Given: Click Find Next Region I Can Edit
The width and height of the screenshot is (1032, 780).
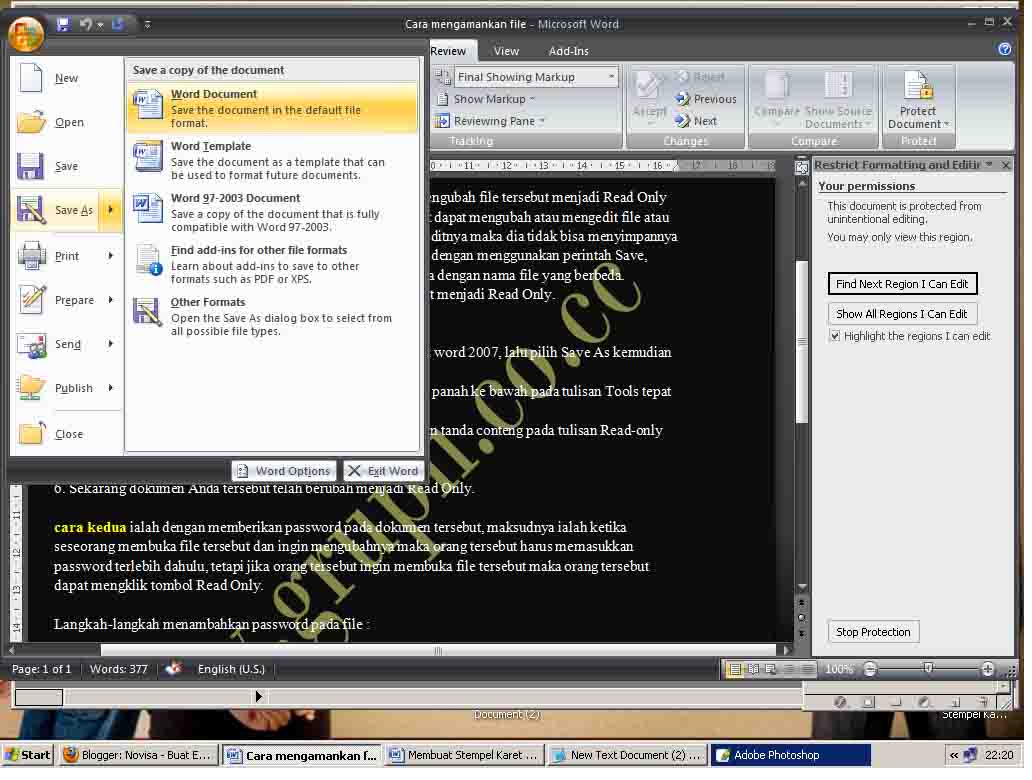Looking at the screenshot, I should coord(902,284).
